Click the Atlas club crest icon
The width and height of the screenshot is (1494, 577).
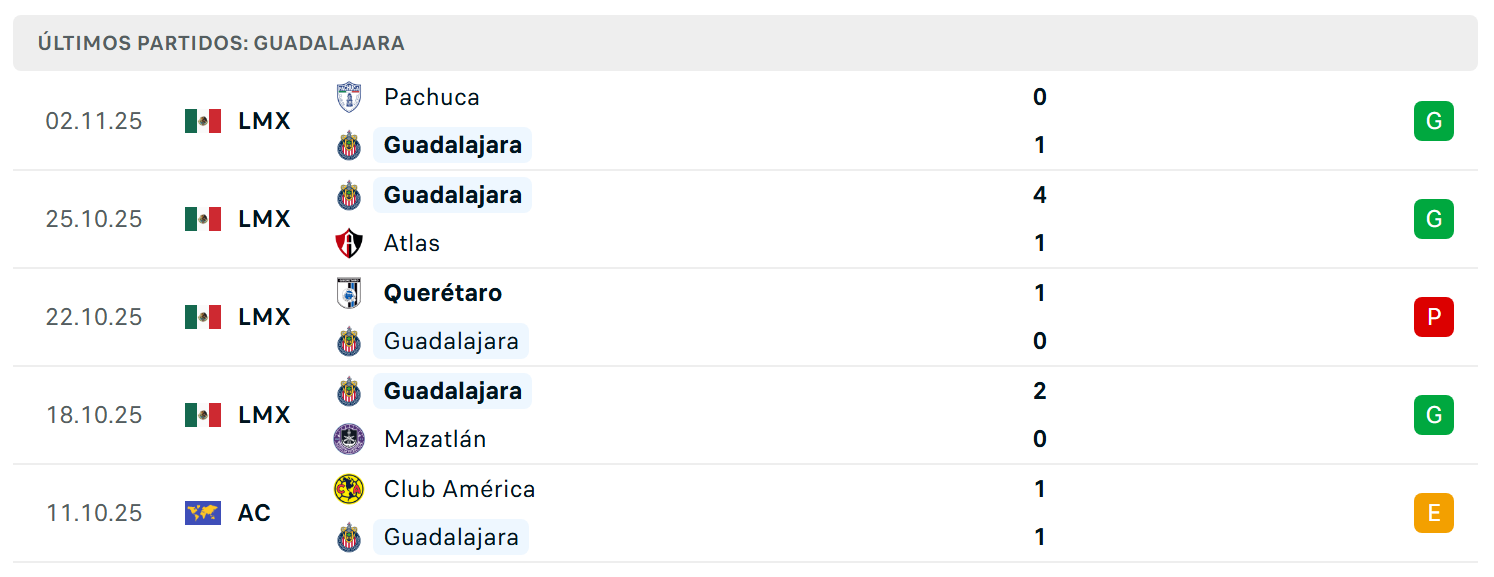coord(348,243)
